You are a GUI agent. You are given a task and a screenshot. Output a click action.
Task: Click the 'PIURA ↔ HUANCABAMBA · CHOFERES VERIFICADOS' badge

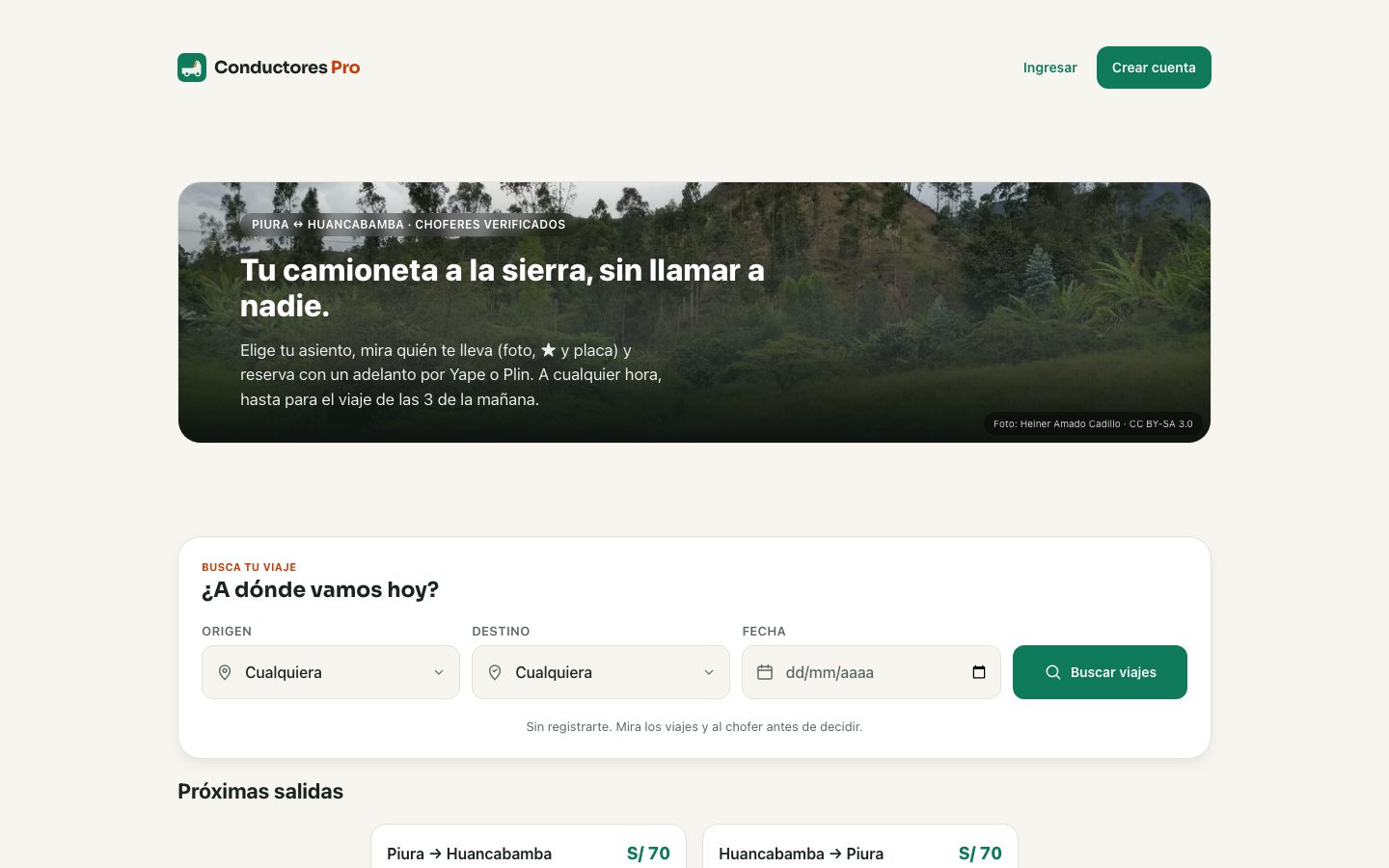tap(409, 225)
